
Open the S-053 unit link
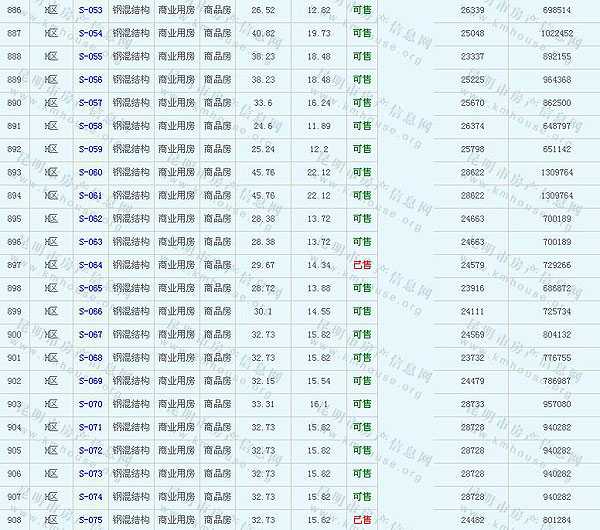[90, 10]
